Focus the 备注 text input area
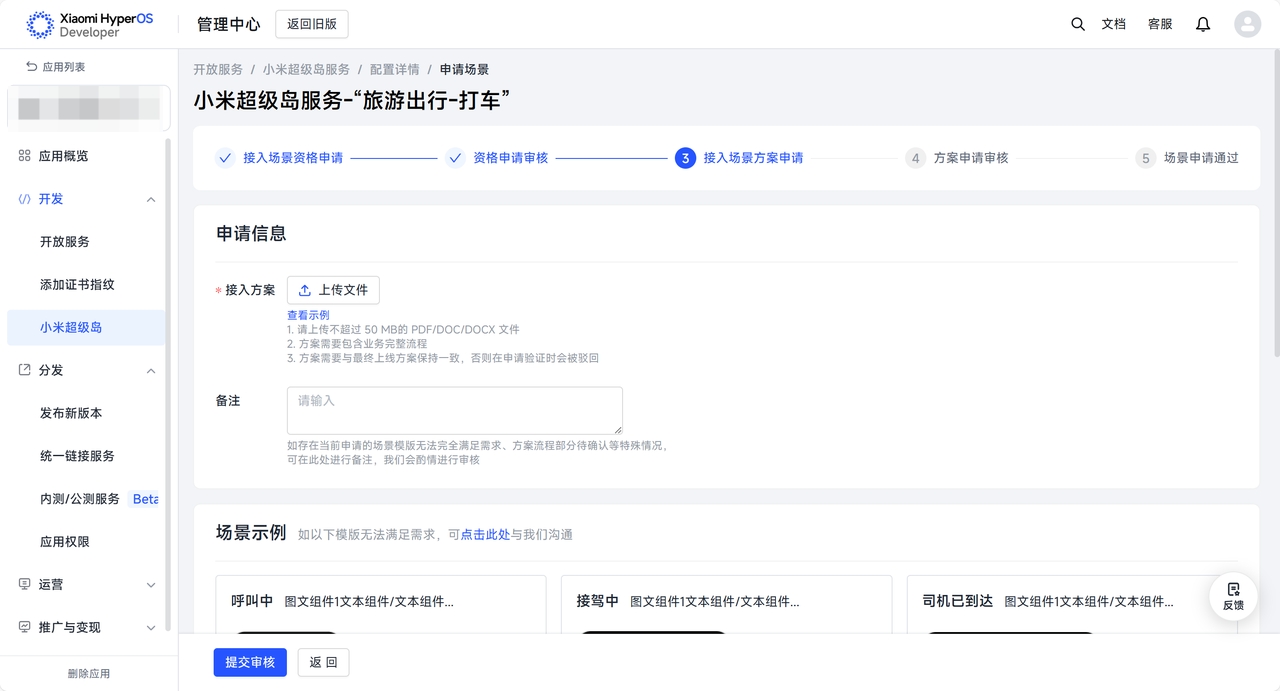Image resolution: width=1280 pixels, height=691 pixels. coord(454,410)
